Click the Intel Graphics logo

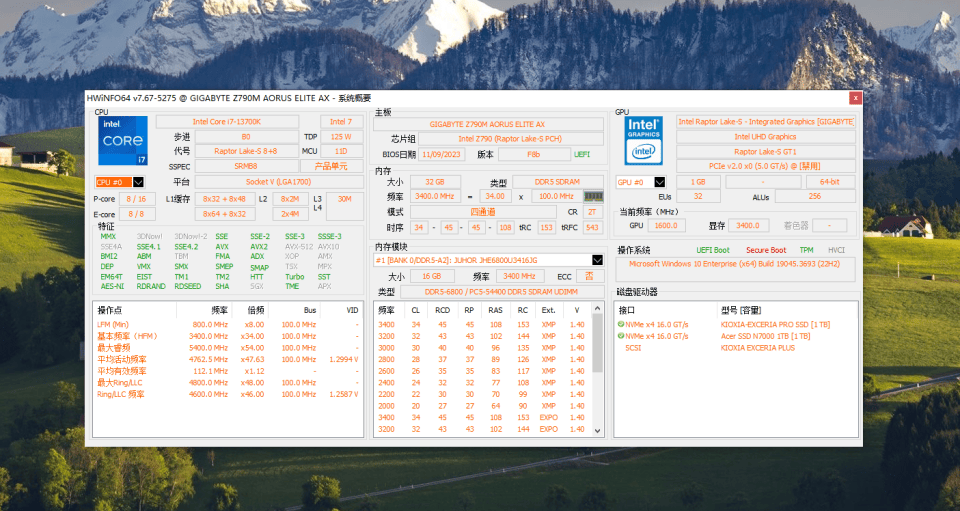(643, 141)
